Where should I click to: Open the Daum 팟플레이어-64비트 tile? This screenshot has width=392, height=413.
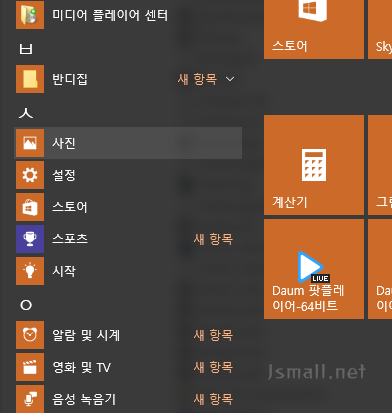(314, 269)
